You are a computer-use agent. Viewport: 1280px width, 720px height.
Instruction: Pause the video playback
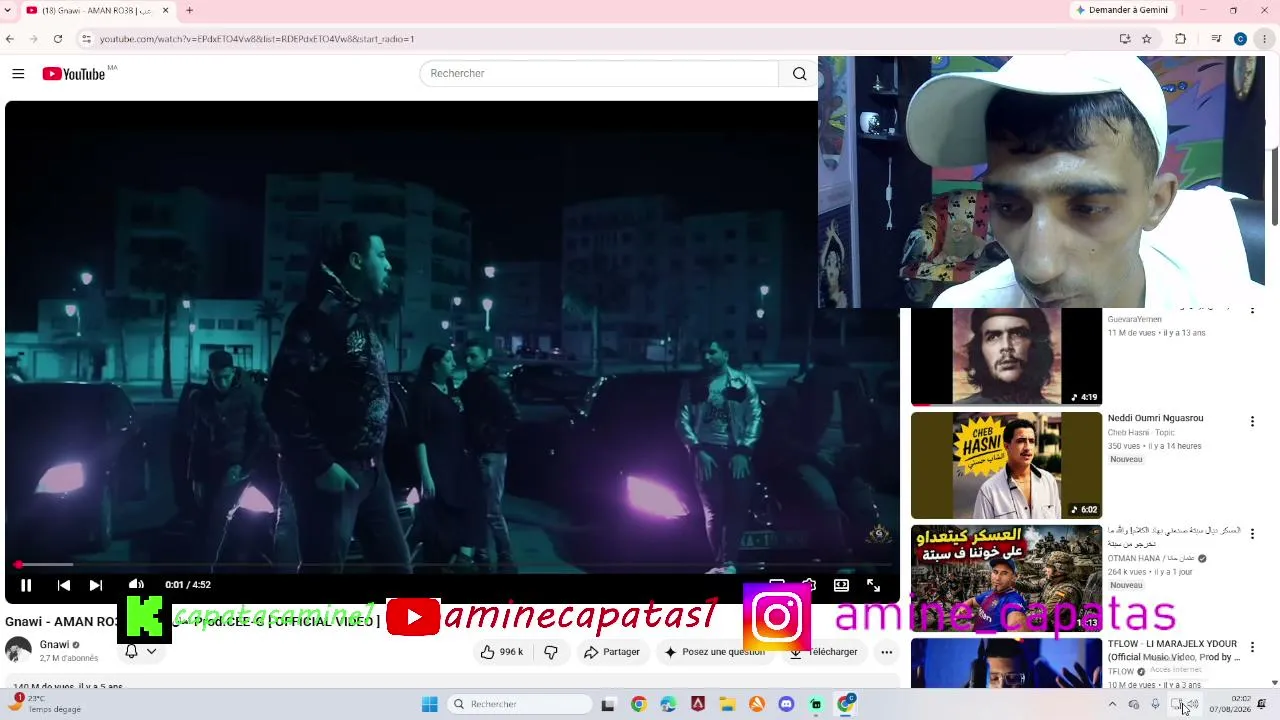coord(26,585)
